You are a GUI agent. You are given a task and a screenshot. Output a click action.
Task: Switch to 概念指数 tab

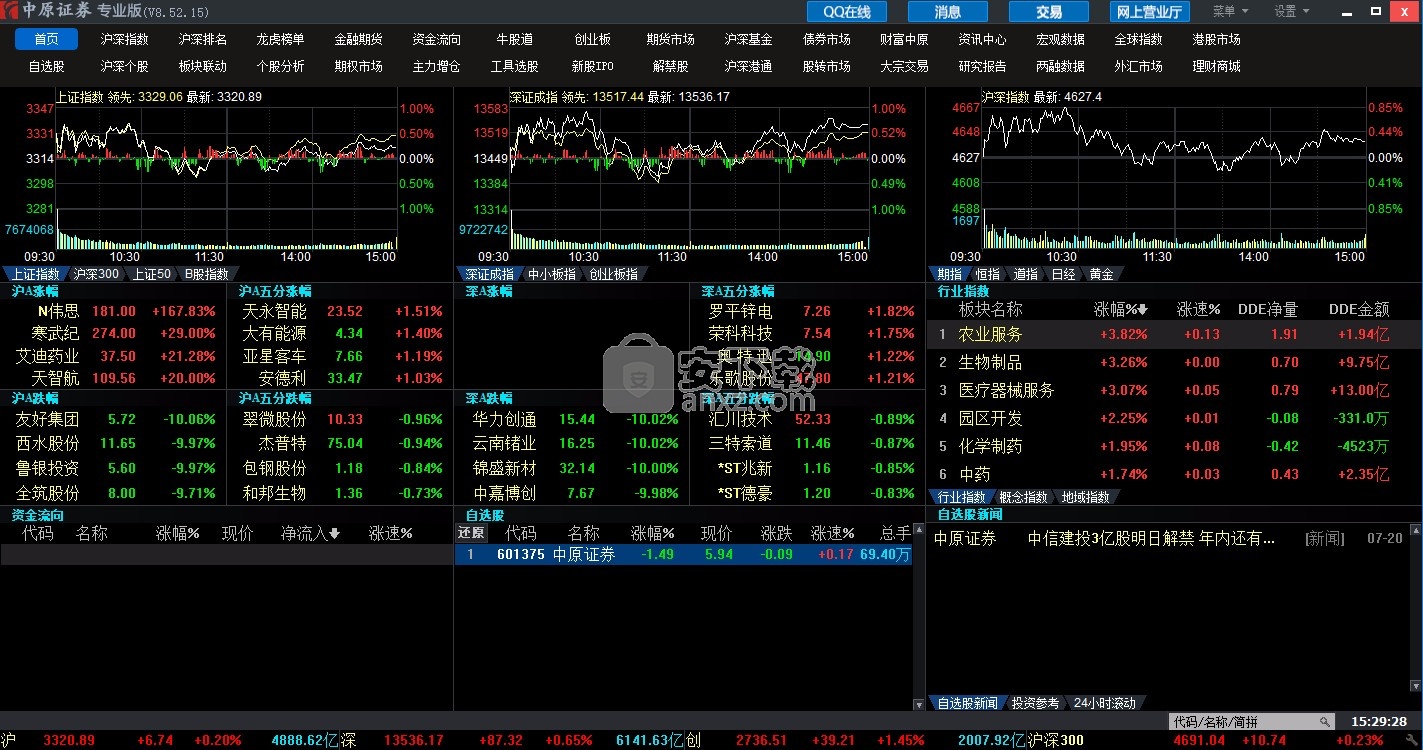pyautogui.click(x=1024, y=497)
